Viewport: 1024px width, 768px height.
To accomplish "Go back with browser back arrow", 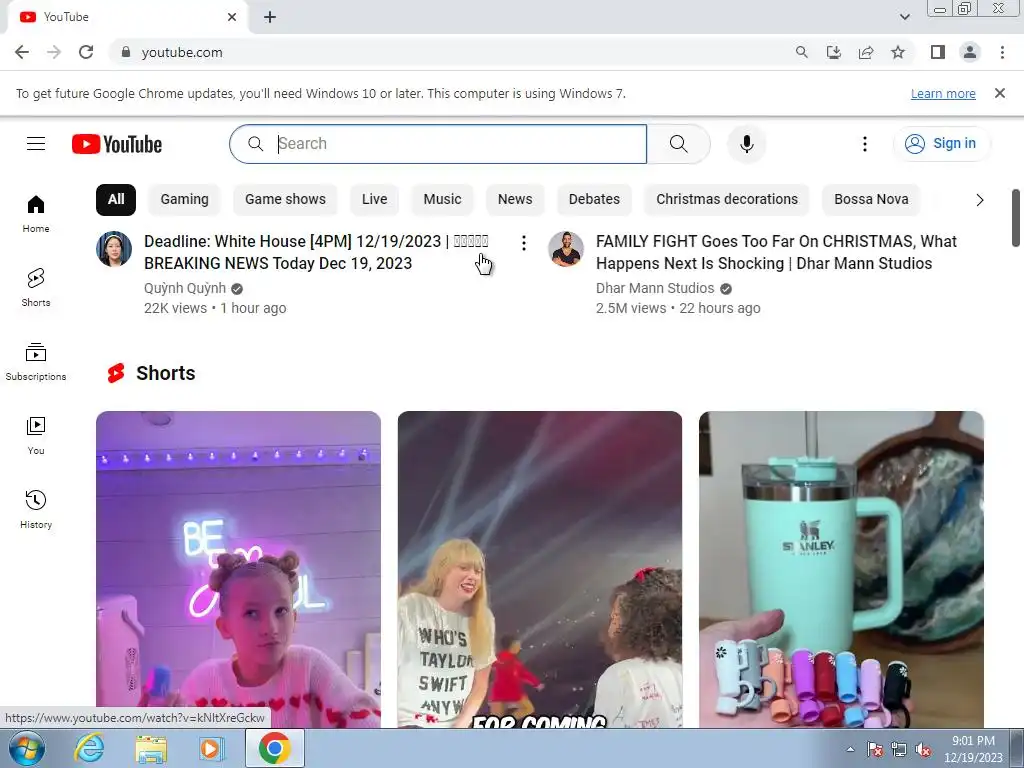I will pyautogui.click(x=22, y=52).
